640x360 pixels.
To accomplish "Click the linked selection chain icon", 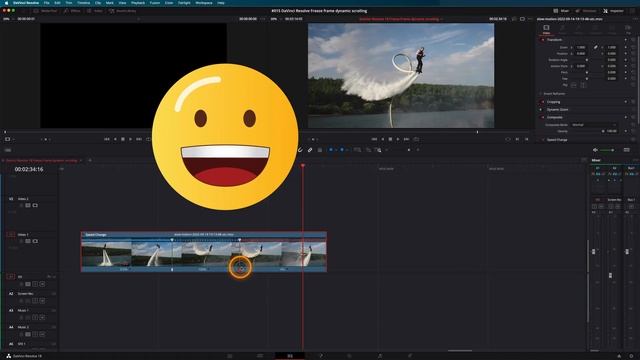I will pyautogui.click(x=310, y=150).
